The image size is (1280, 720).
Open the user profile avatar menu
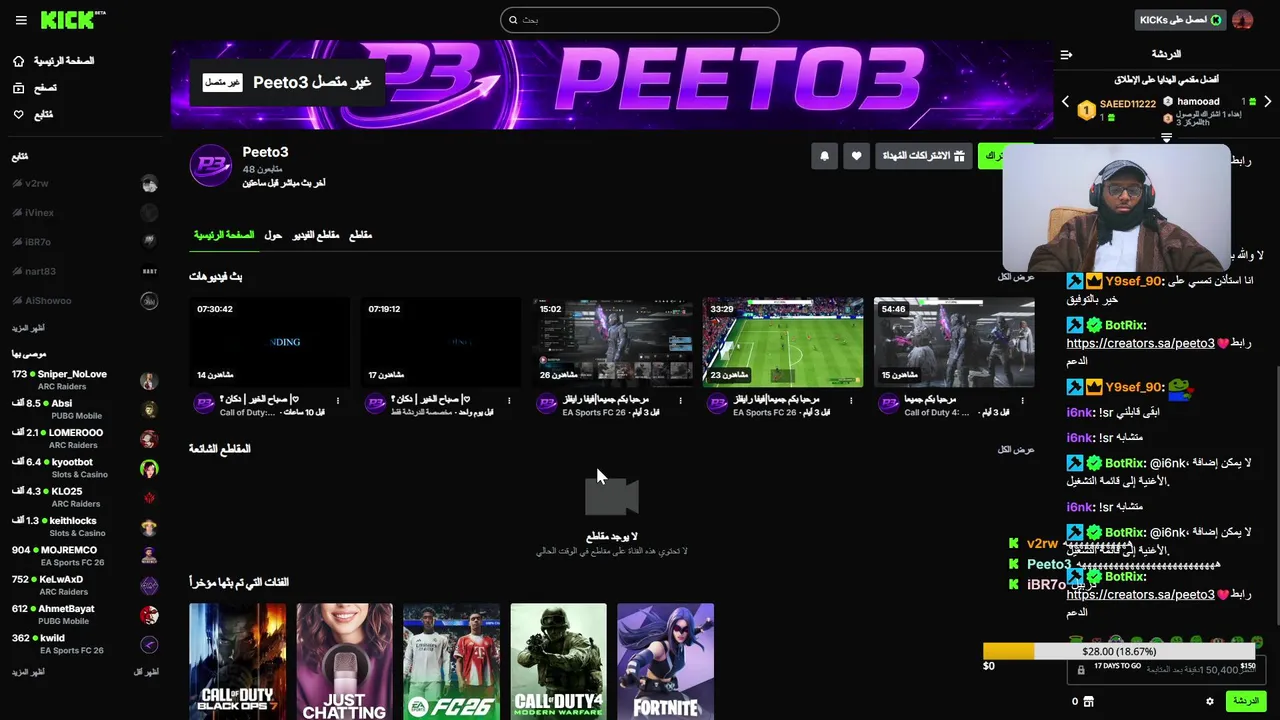(x=1243, y=20)
